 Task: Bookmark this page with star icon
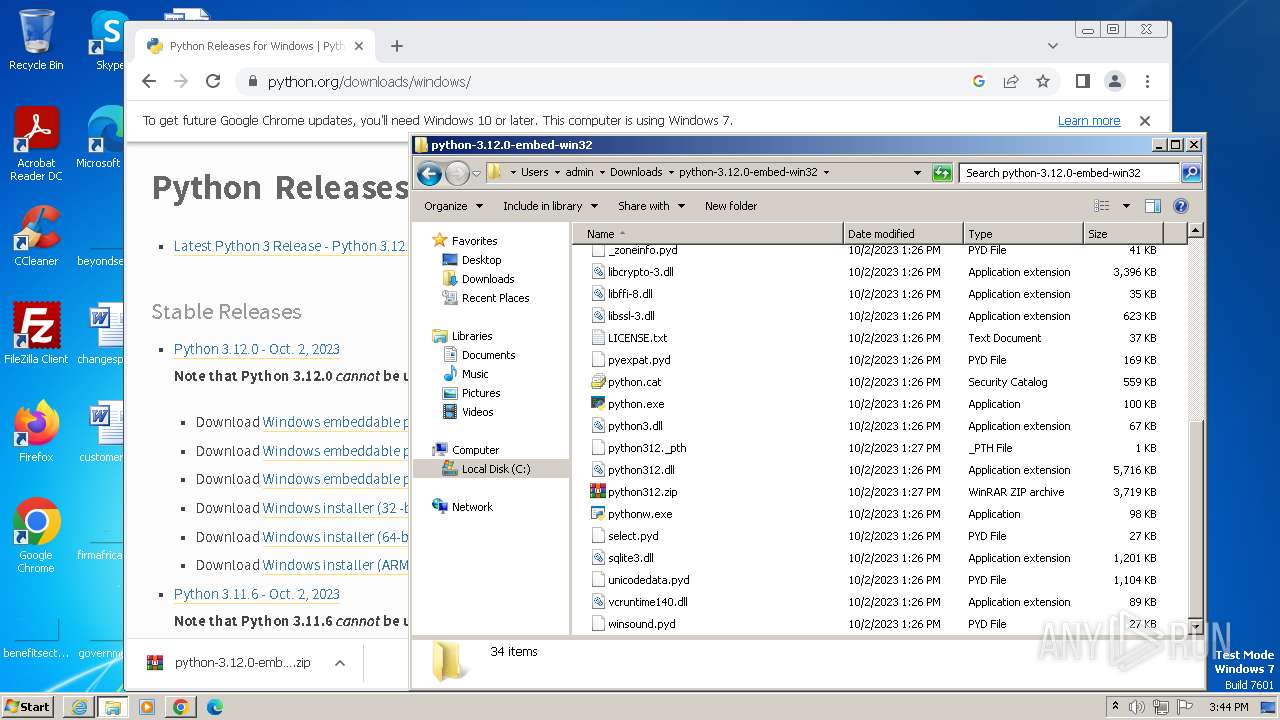1043,82
